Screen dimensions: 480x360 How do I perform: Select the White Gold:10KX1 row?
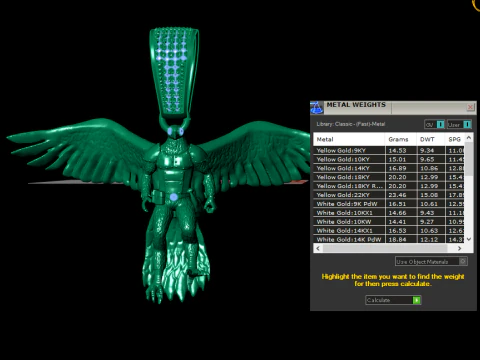click(389, 213)
